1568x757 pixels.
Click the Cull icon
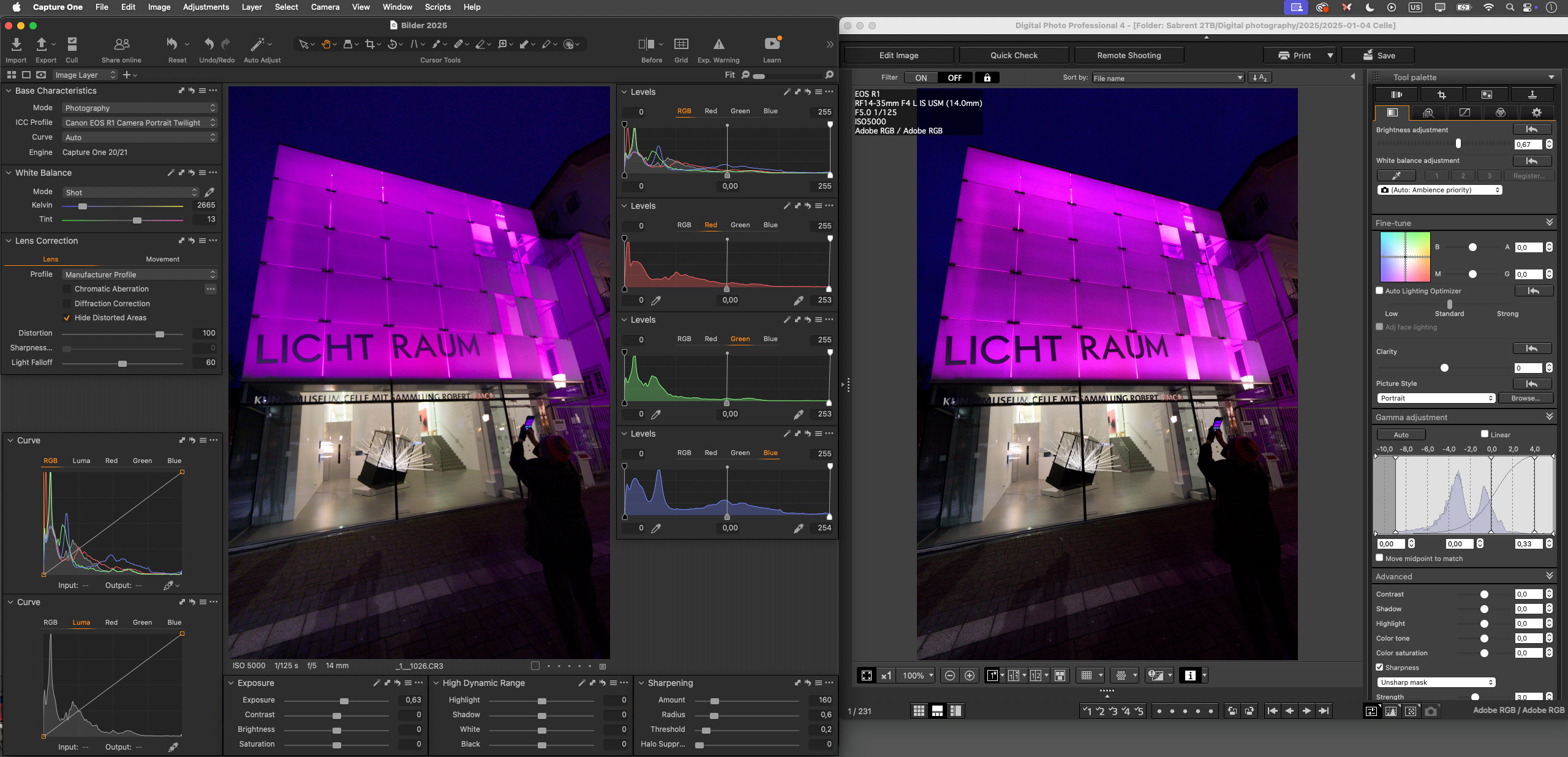click(72, 44)
